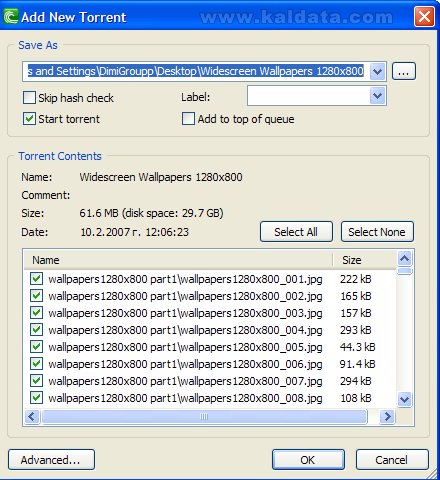Click the size text '61.6 MB'
Screen dimensions: 440x480
[99, 213]
